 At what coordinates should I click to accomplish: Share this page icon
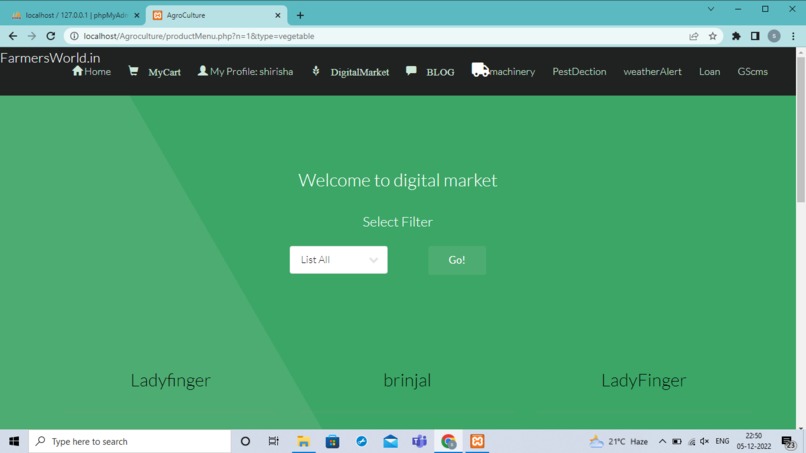[x=693, y=36]
